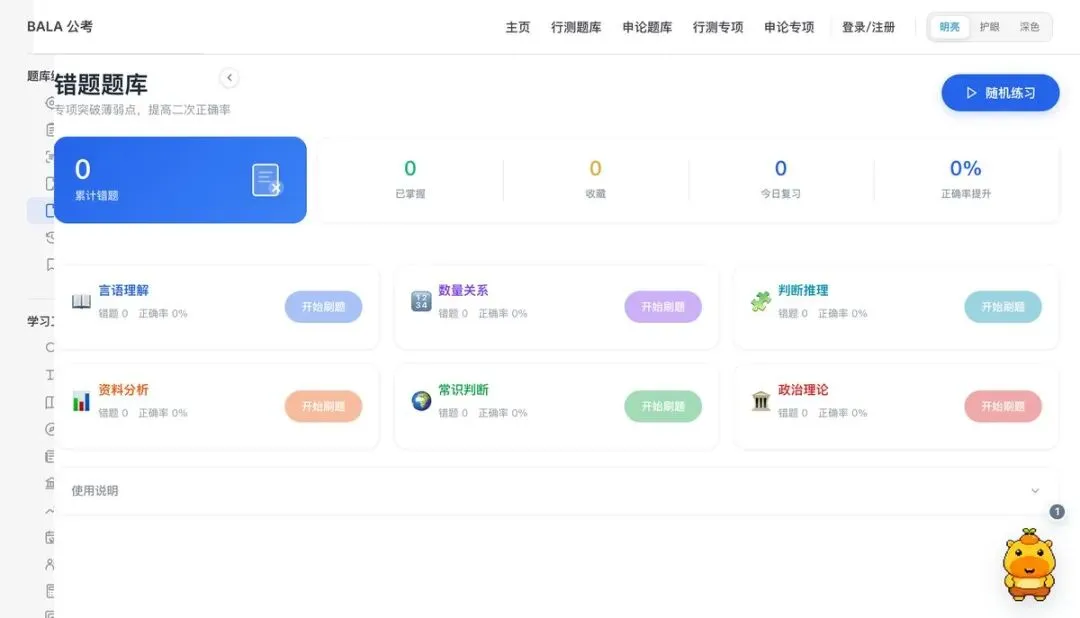Click the BALA 公考 logo
Screen dimensions: 1080x618
(x=60, y=26)
